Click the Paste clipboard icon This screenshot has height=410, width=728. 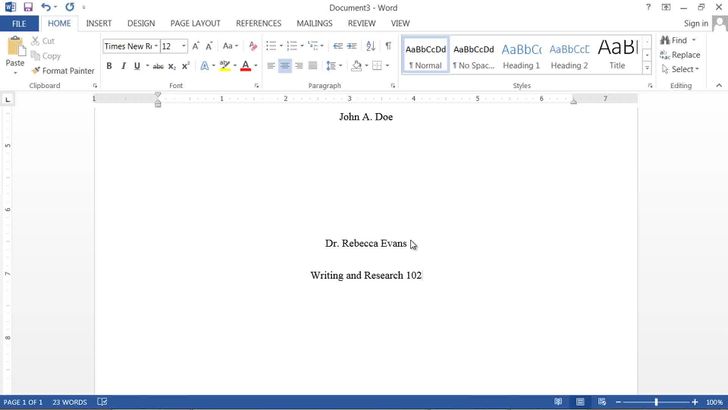click(x=15, y=46)
